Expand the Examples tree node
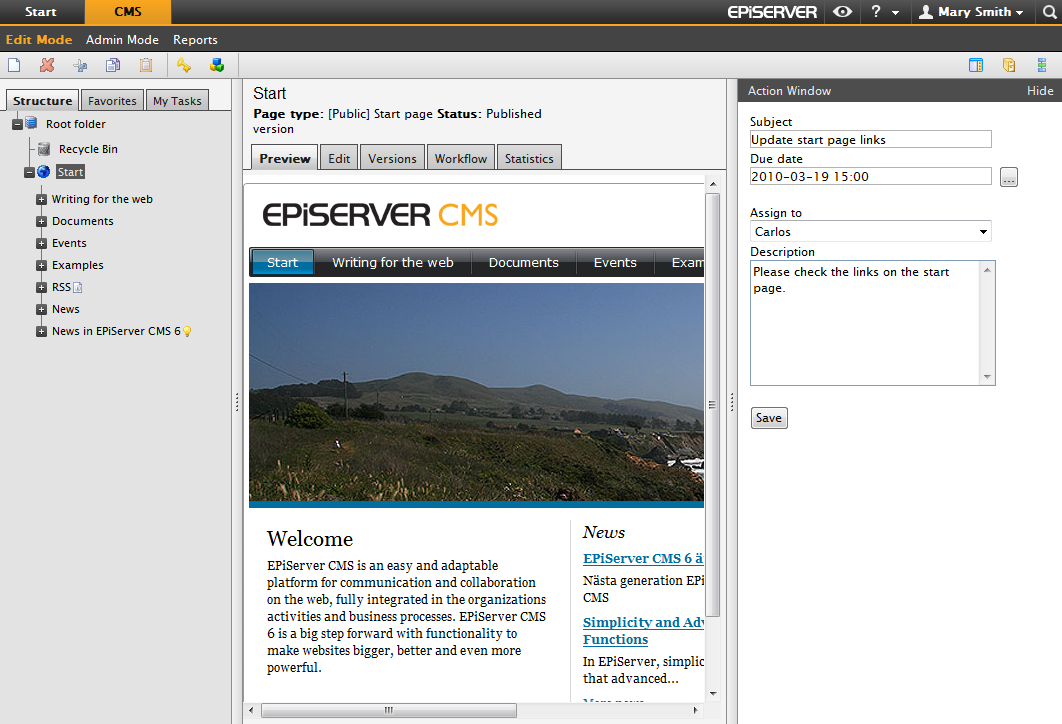This screenshot has height=724, width=1062. 41,265
